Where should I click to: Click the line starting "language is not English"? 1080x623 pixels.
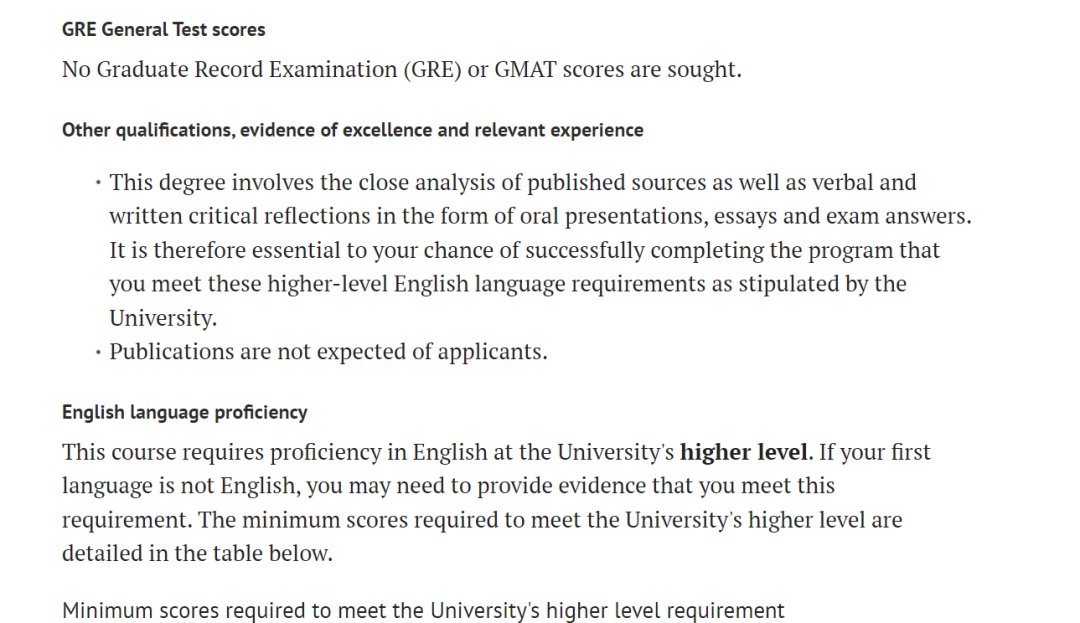point(448,486)
